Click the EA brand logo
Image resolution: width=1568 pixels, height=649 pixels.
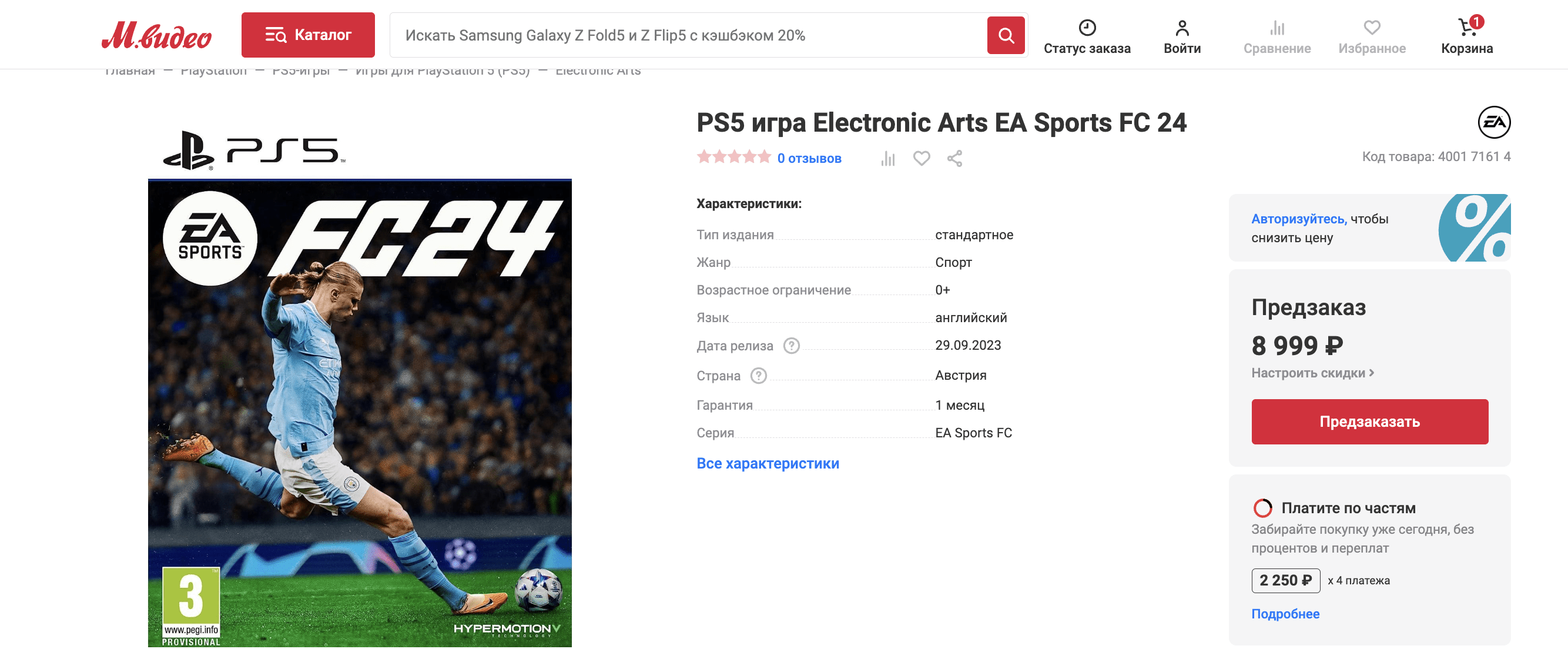click(1494, 122)
